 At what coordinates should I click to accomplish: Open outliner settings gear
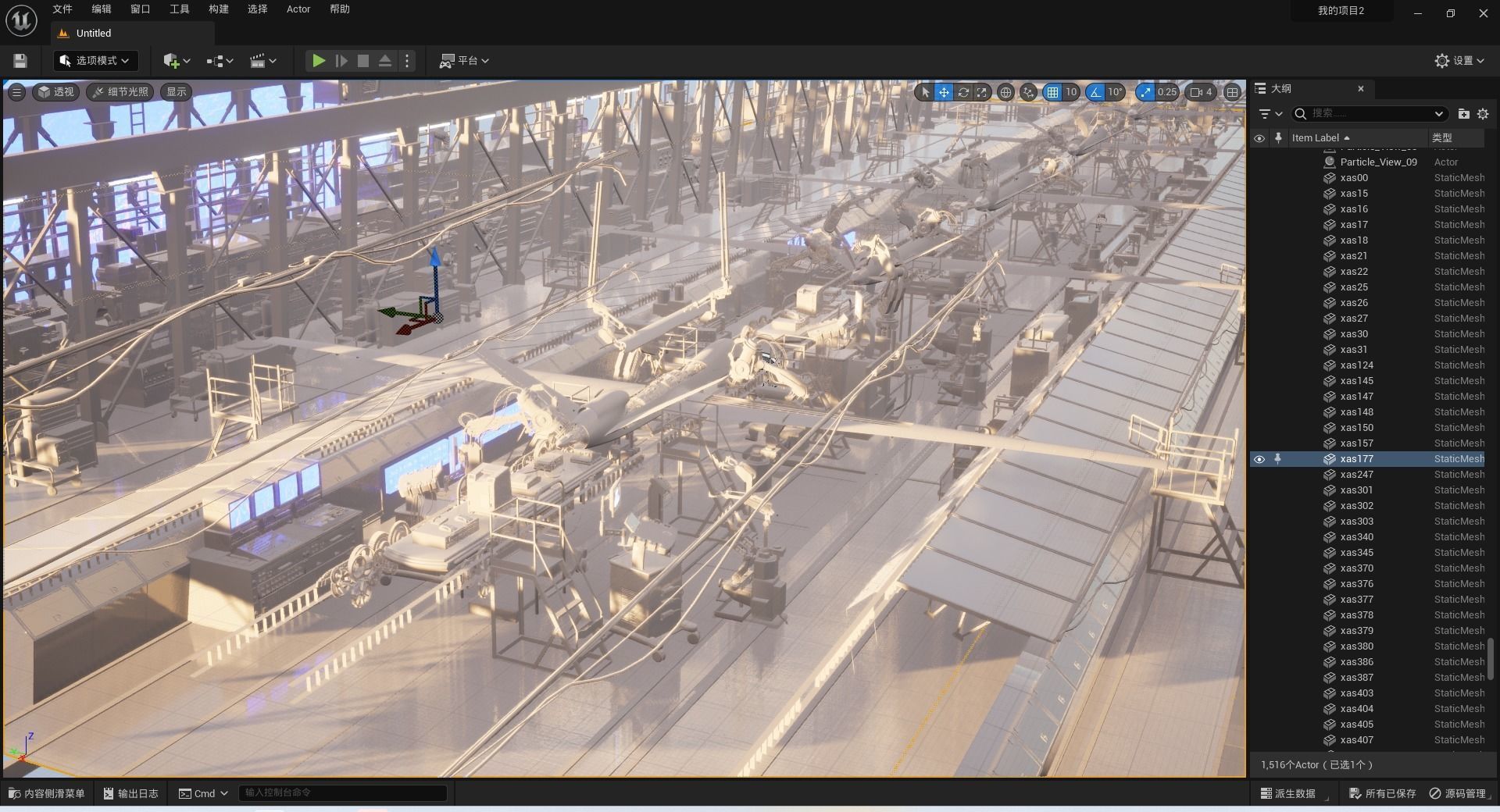[1483, 114]
